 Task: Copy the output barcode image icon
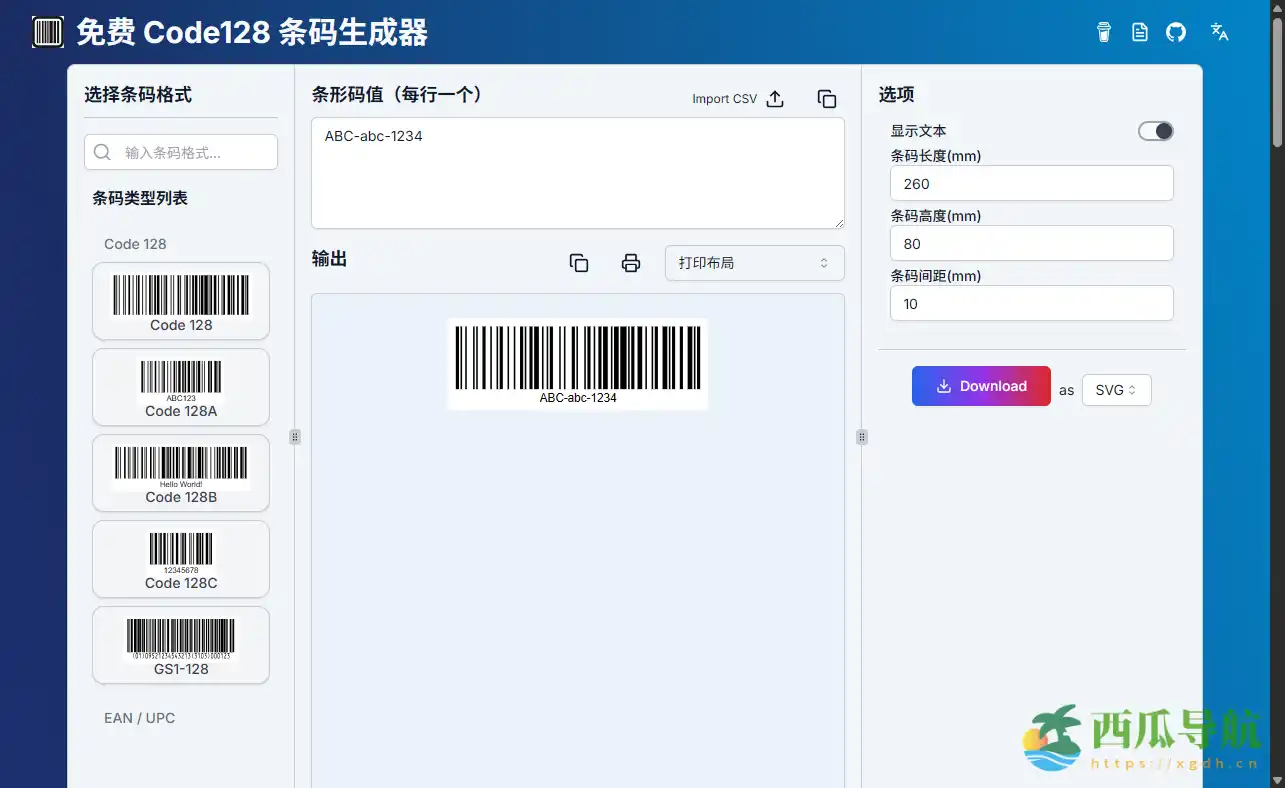pos(579,263)
